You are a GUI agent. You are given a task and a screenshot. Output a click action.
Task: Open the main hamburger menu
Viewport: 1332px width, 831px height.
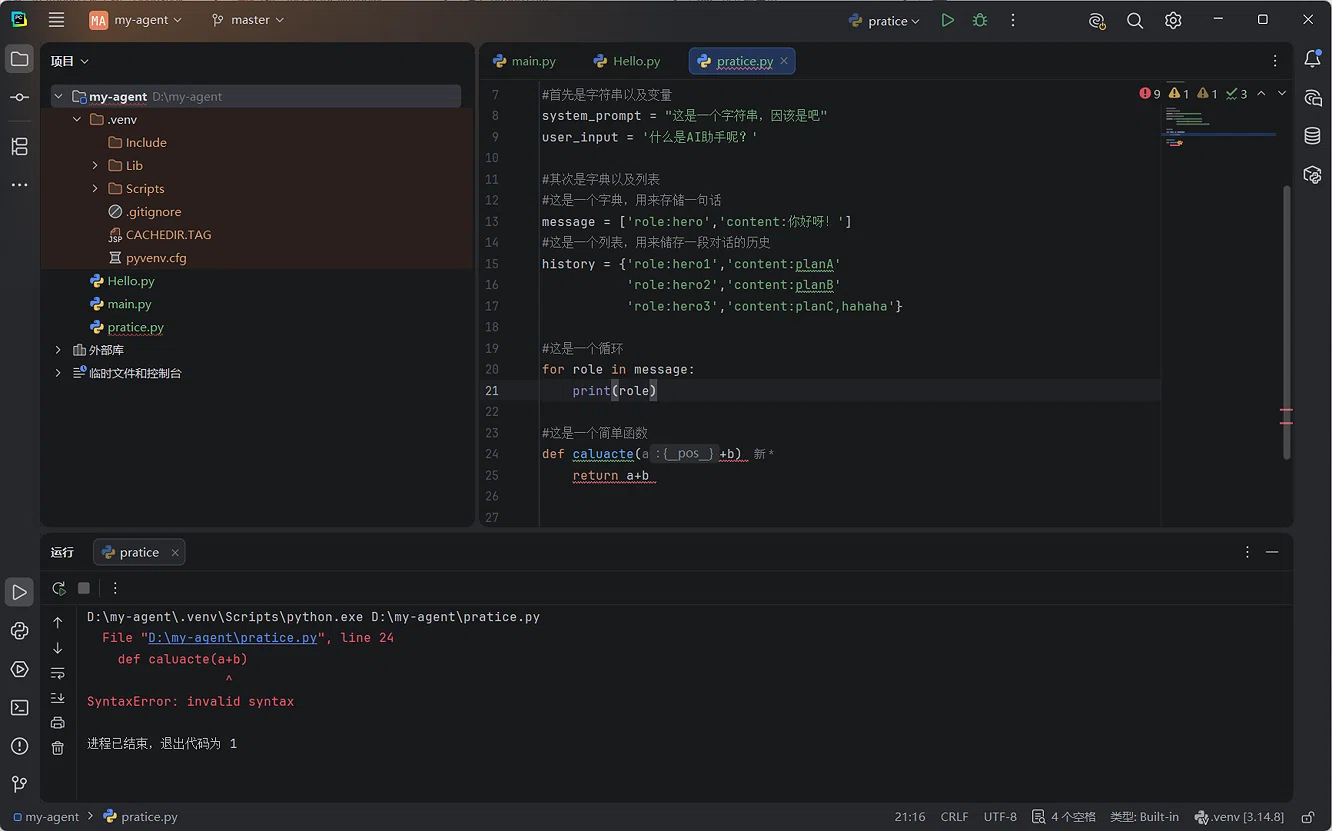(x=56, y=20)
